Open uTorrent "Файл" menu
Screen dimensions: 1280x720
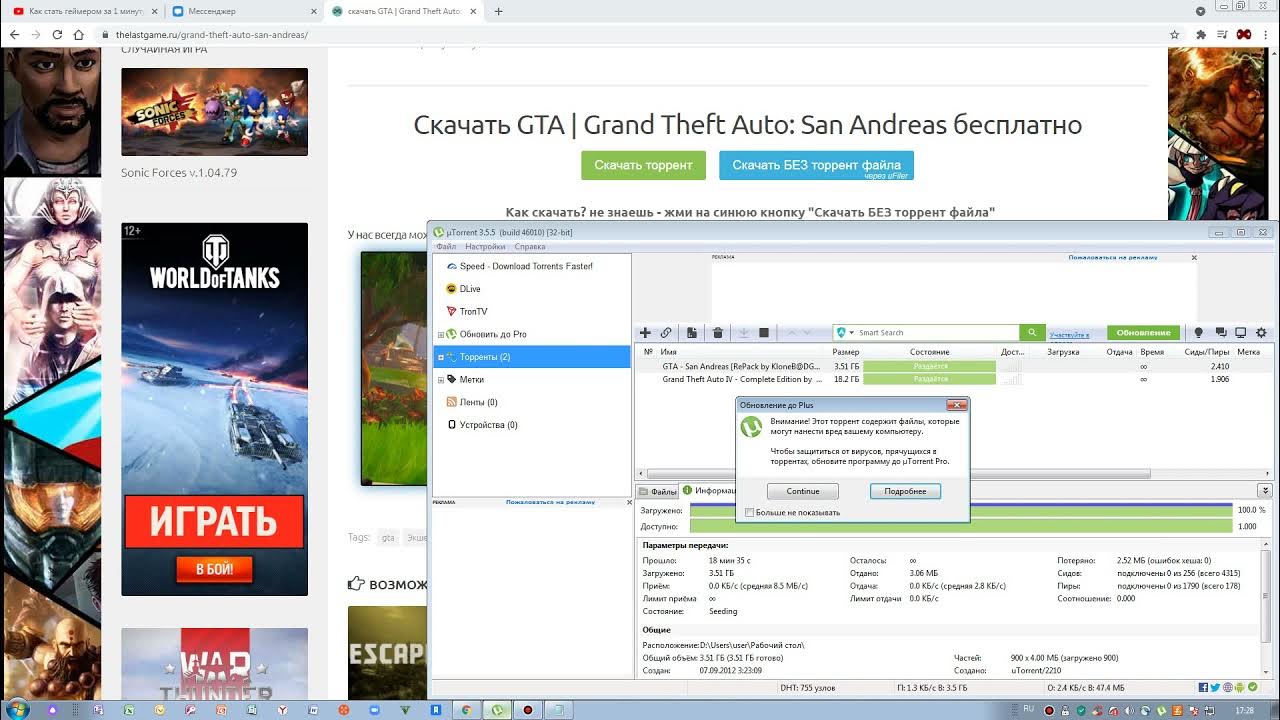point(446,246)
